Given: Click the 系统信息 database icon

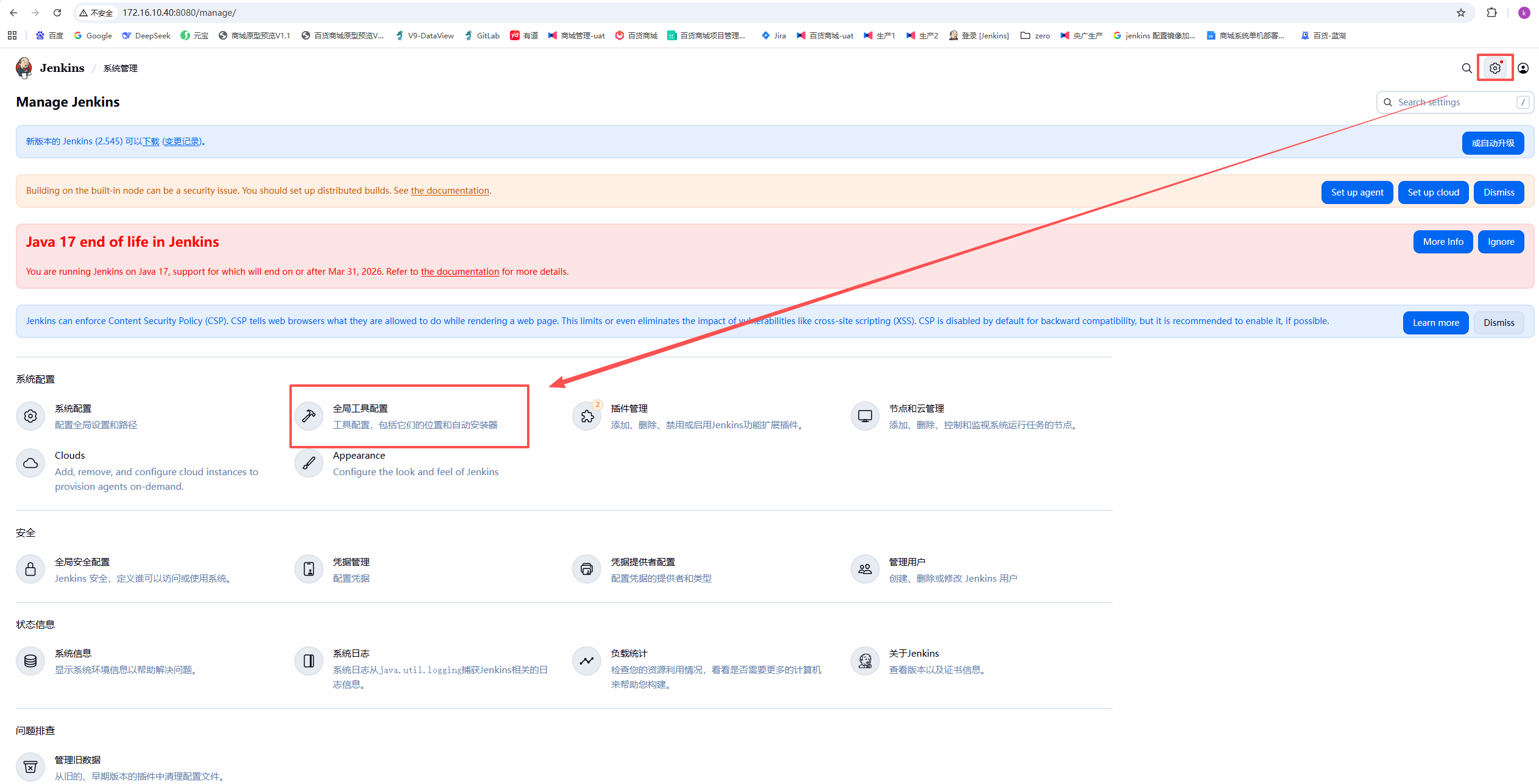Looking at the screenshot, I should [x=30, y=661].
